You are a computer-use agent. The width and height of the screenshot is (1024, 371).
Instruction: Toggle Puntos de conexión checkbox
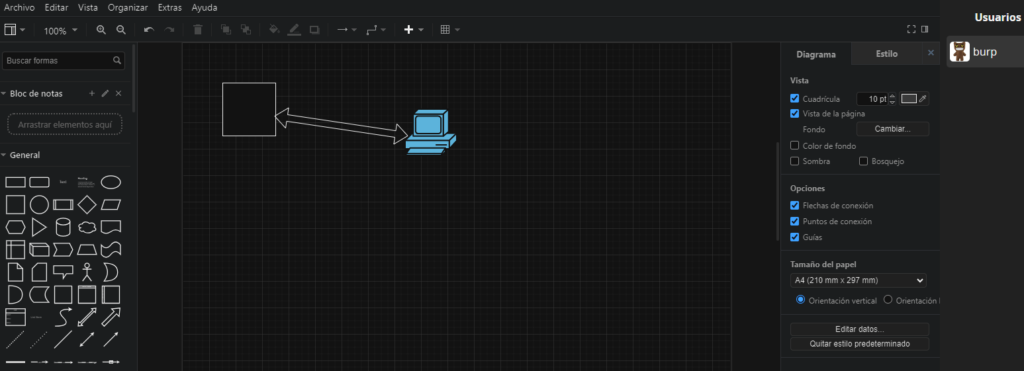click(795, 221)
